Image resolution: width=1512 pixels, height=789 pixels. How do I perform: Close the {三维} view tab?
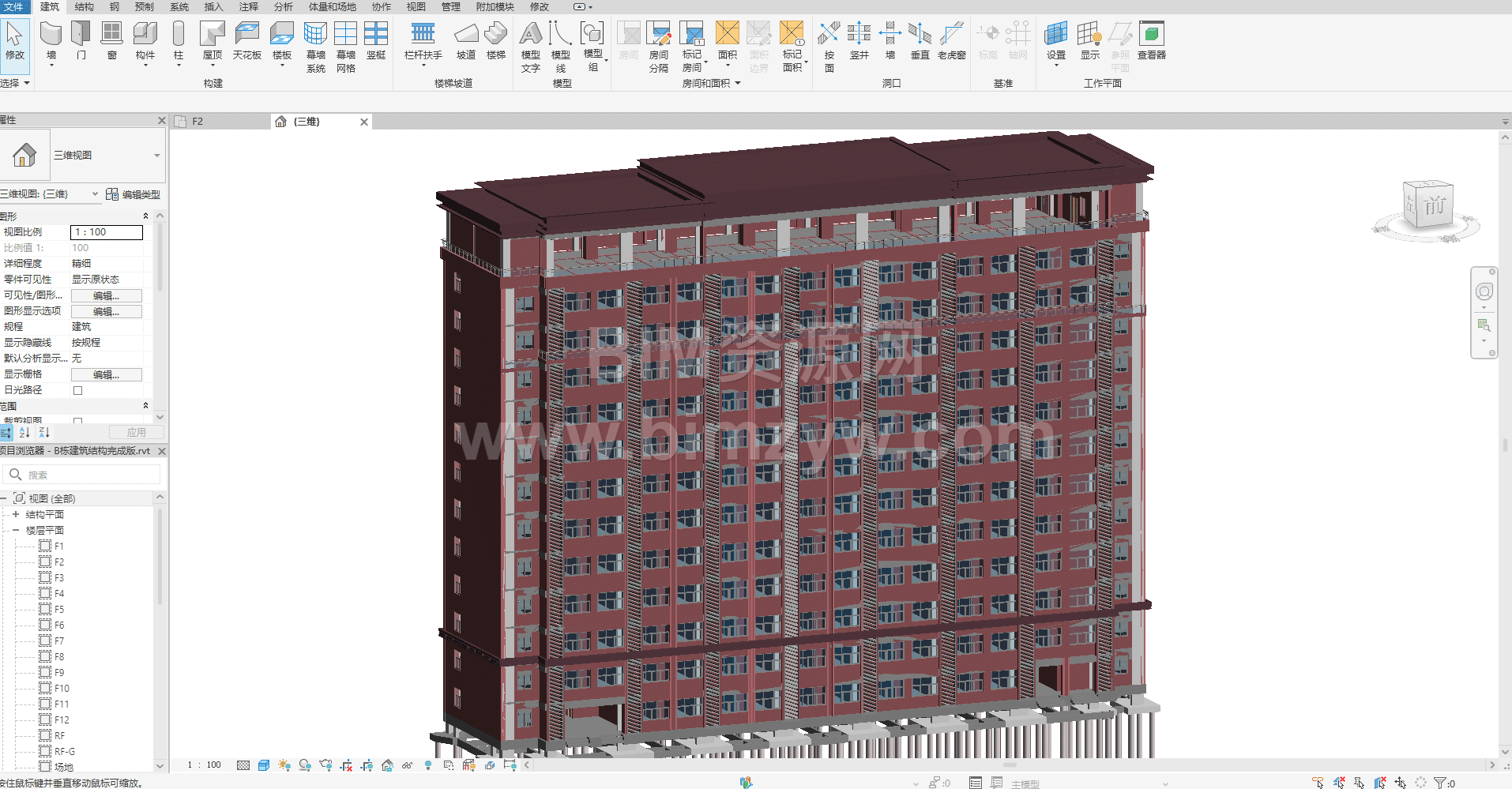364,122
